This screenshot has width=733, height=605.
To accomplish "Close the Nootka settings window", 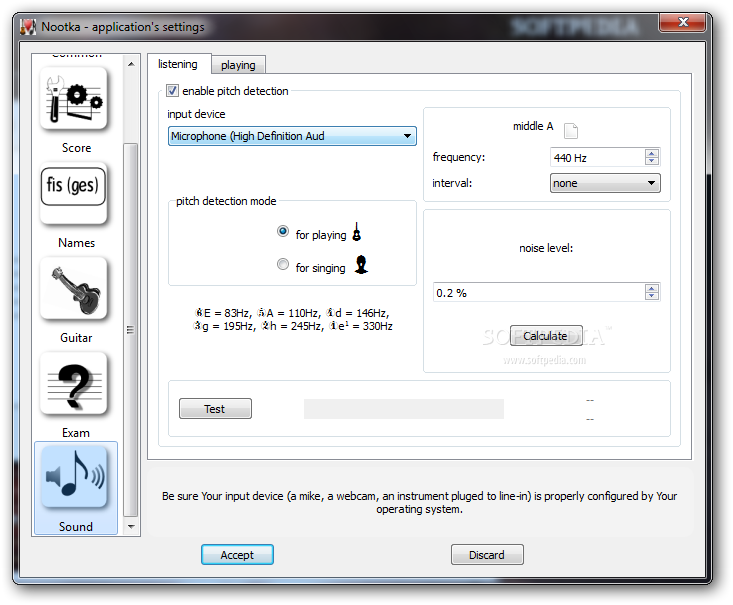I will click(x=683, y=22).
